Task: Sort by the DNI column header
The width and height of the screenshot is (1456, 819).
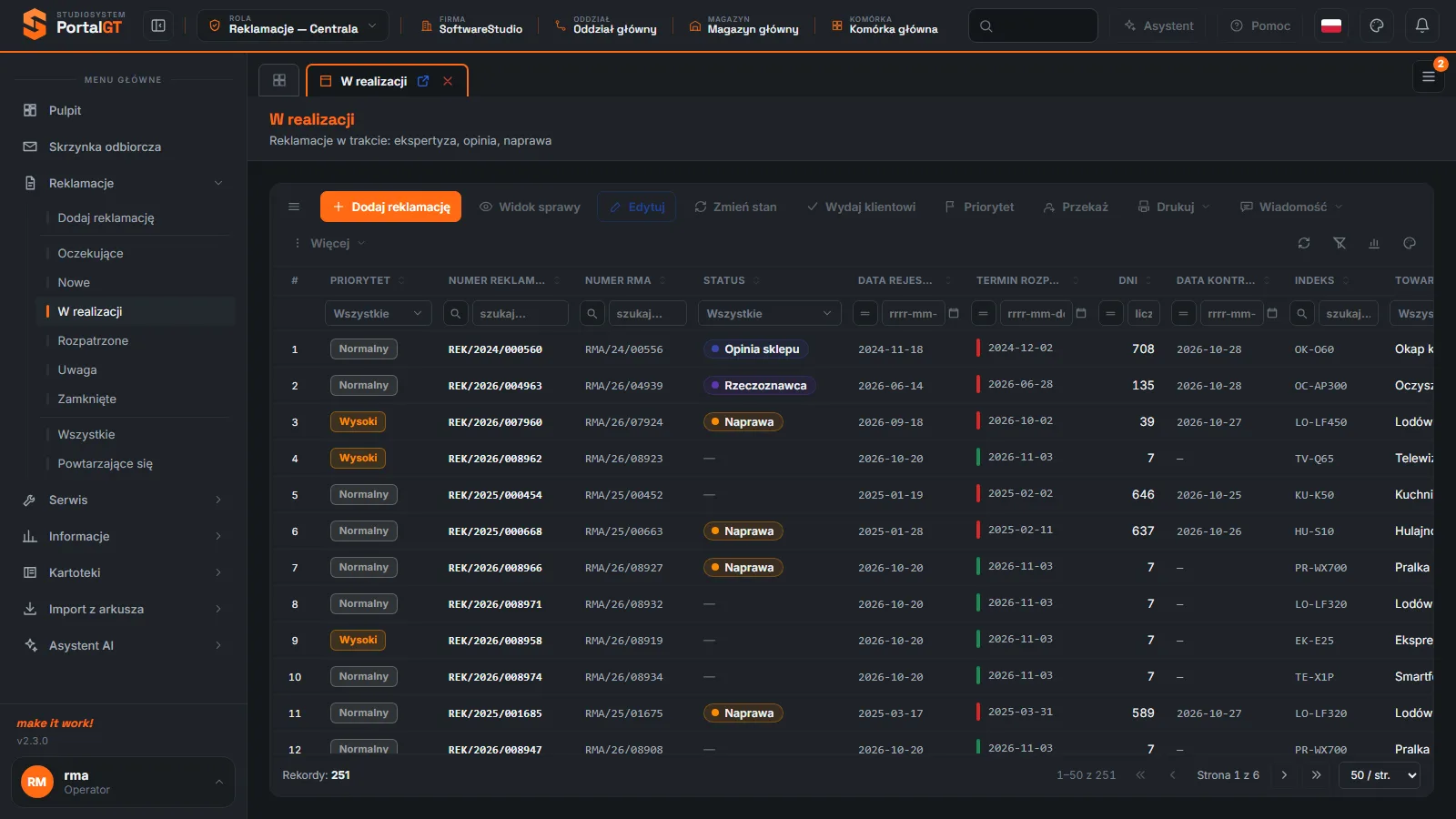Action: click(1127, 280)
